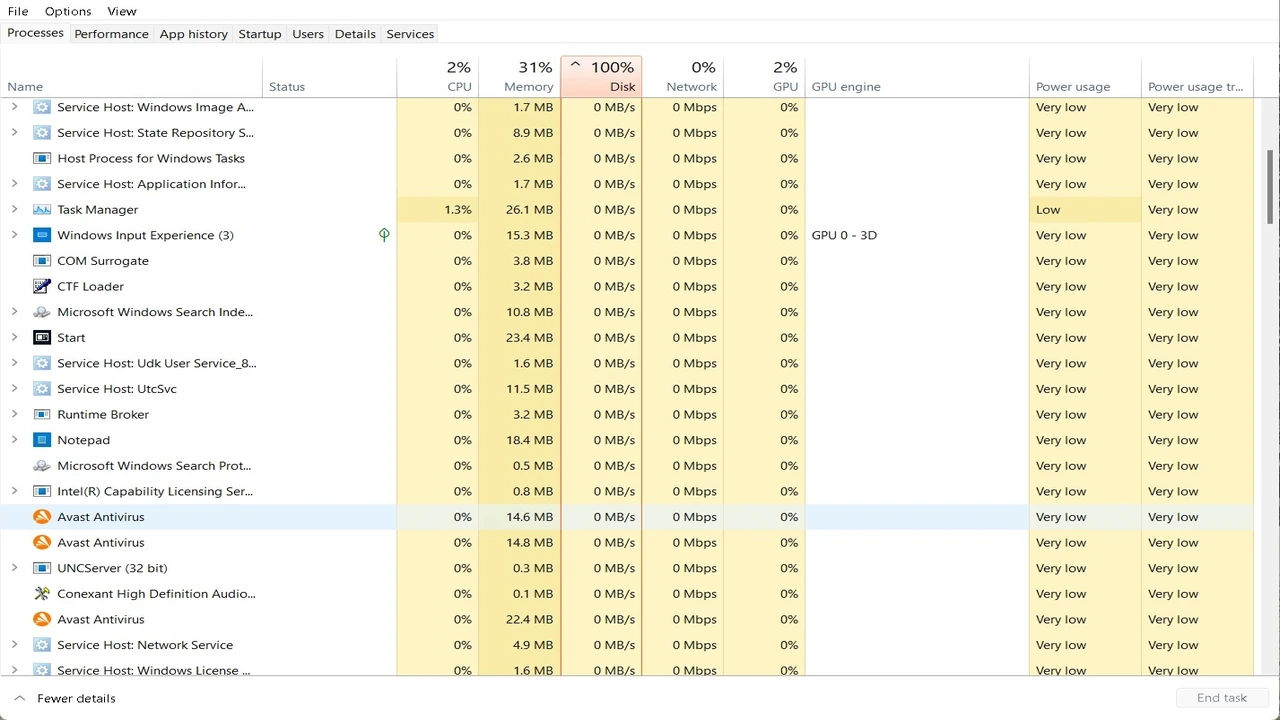Select the Service Host: Windows License row
Viewport: 1280px width, 720px height.
(626, 669)
